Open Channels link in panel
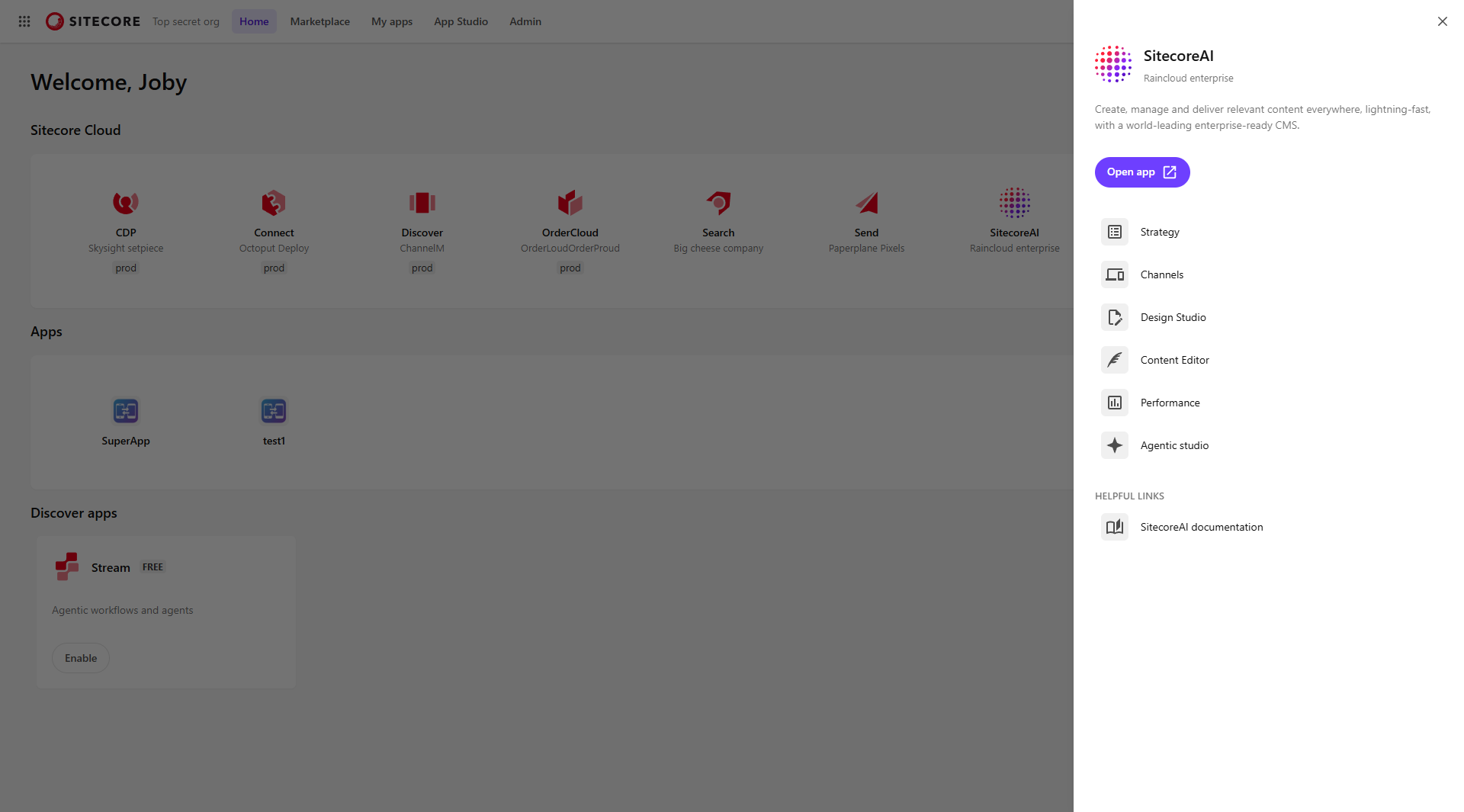 1162,274
